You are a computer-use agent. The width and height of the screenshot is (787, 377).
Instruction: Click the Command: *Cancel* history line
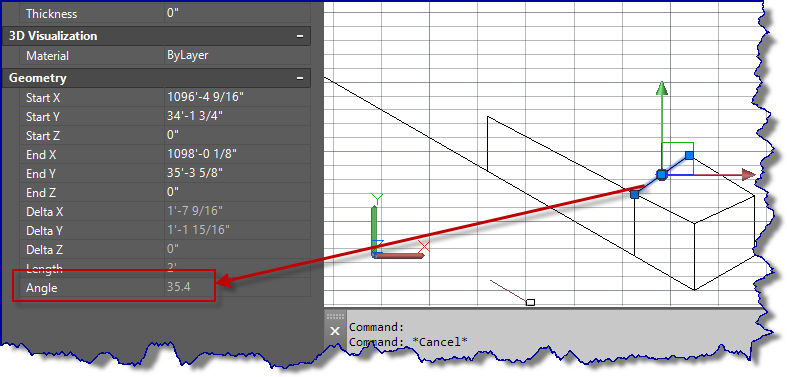(409, 342)
